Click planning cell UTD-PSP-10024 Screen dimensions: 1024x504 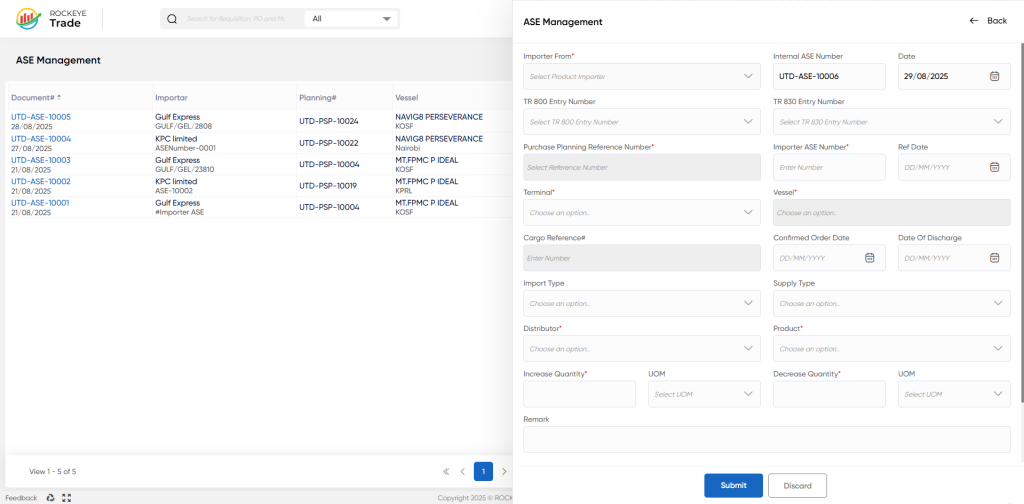(328, 121)
